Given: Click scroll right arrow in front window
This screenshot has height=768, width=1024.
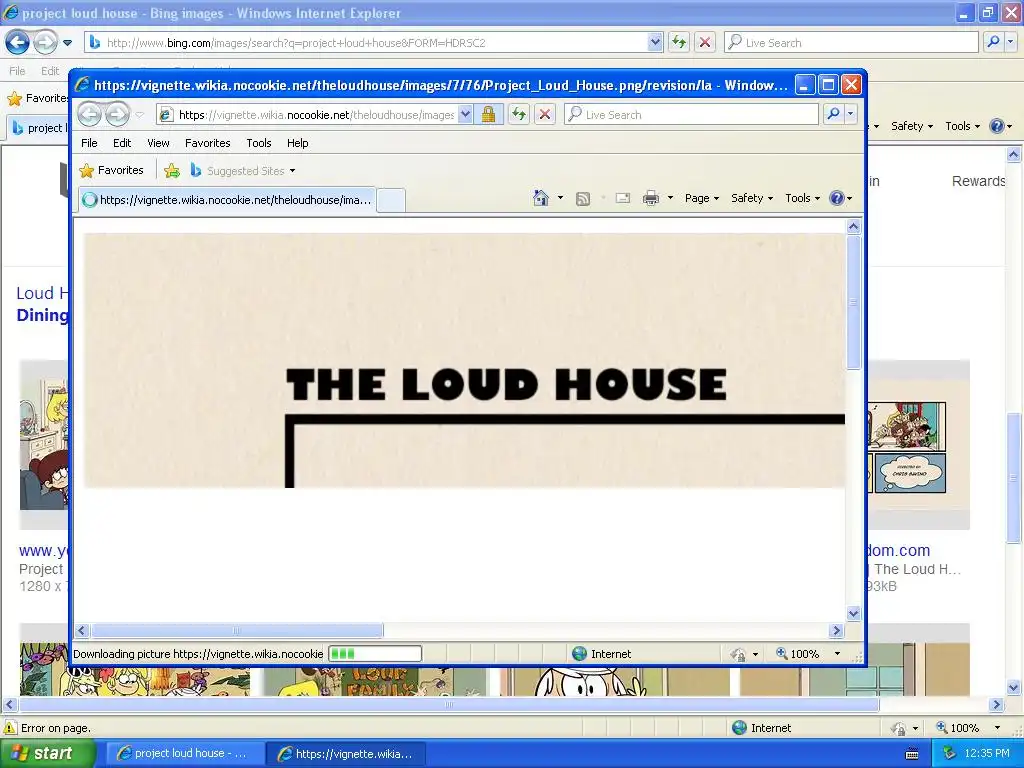Looking at the screenshot, I should coord(837,631).
